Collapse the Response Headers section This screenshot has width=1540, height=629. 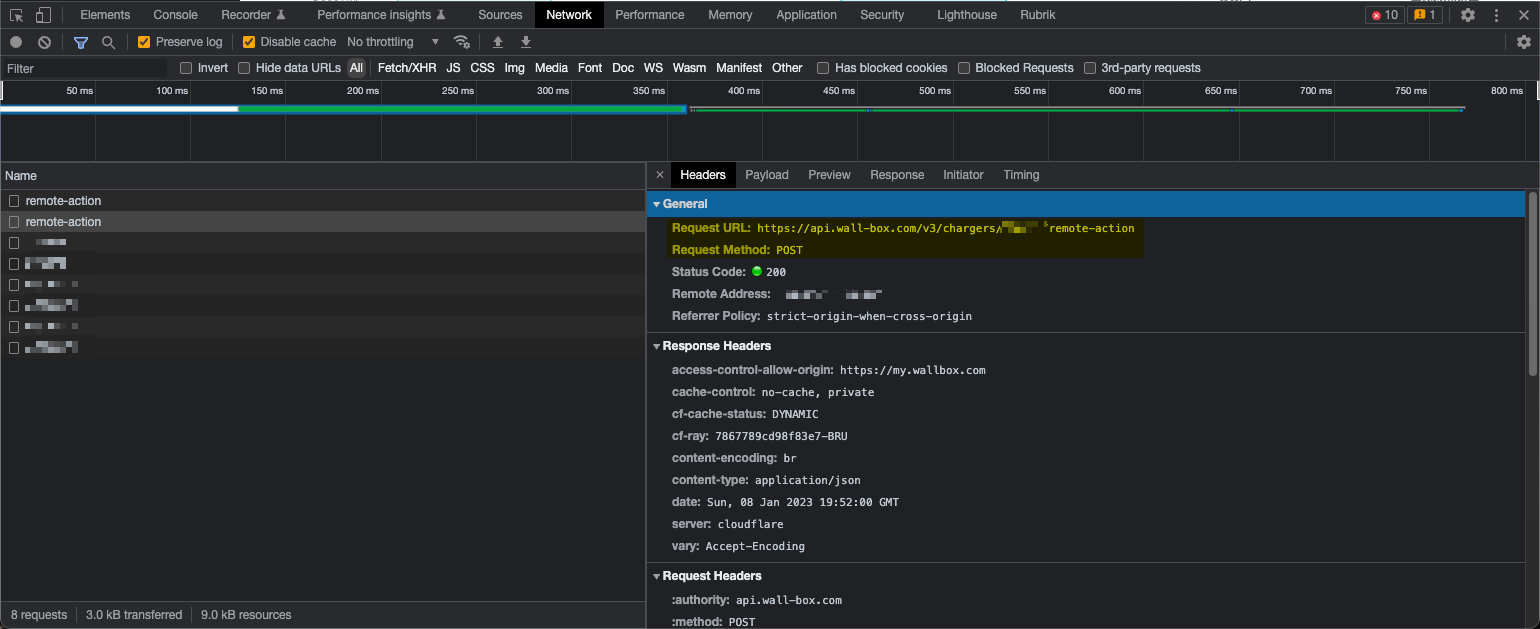coord(657,346)
